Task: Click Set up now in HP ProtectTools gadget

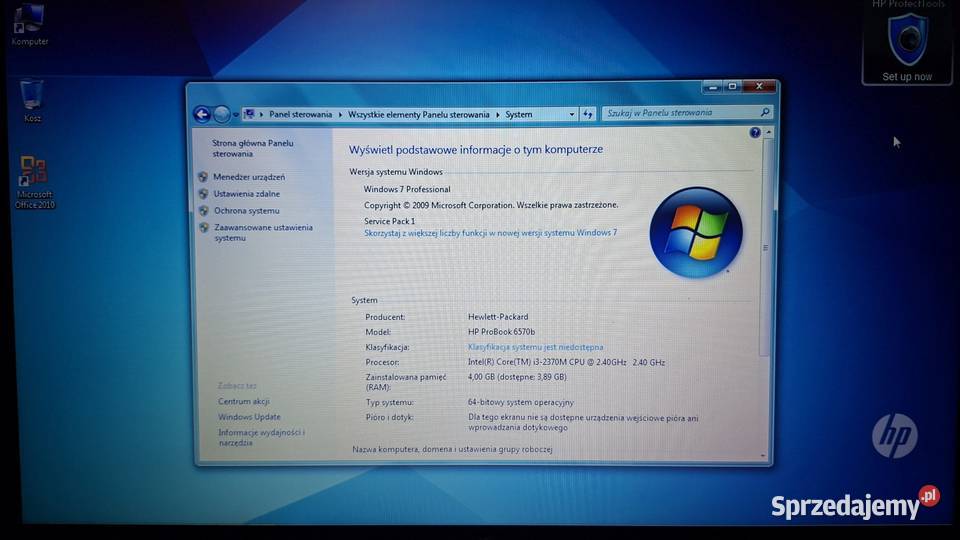Action: tap(907, 77)
